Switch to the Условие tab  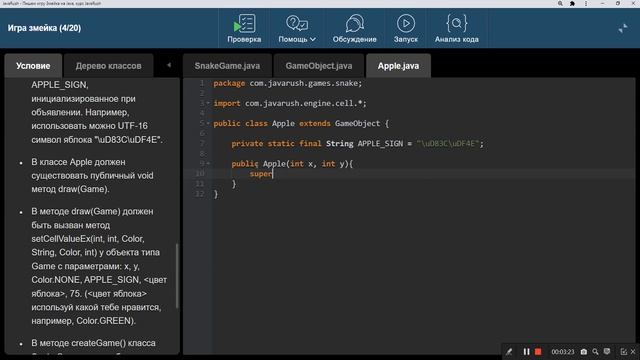click(33, 66)
